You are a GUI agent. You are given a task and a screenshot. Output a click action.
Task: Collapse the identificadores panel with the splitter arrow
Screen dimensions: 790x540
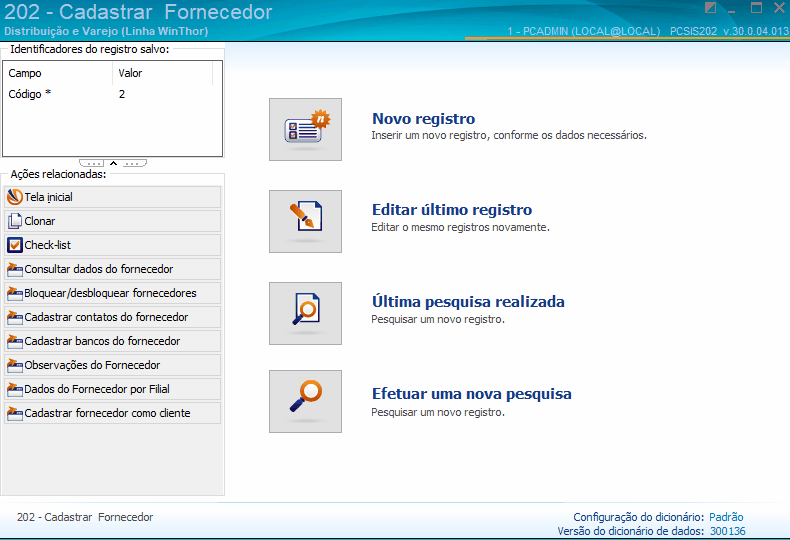113,163
